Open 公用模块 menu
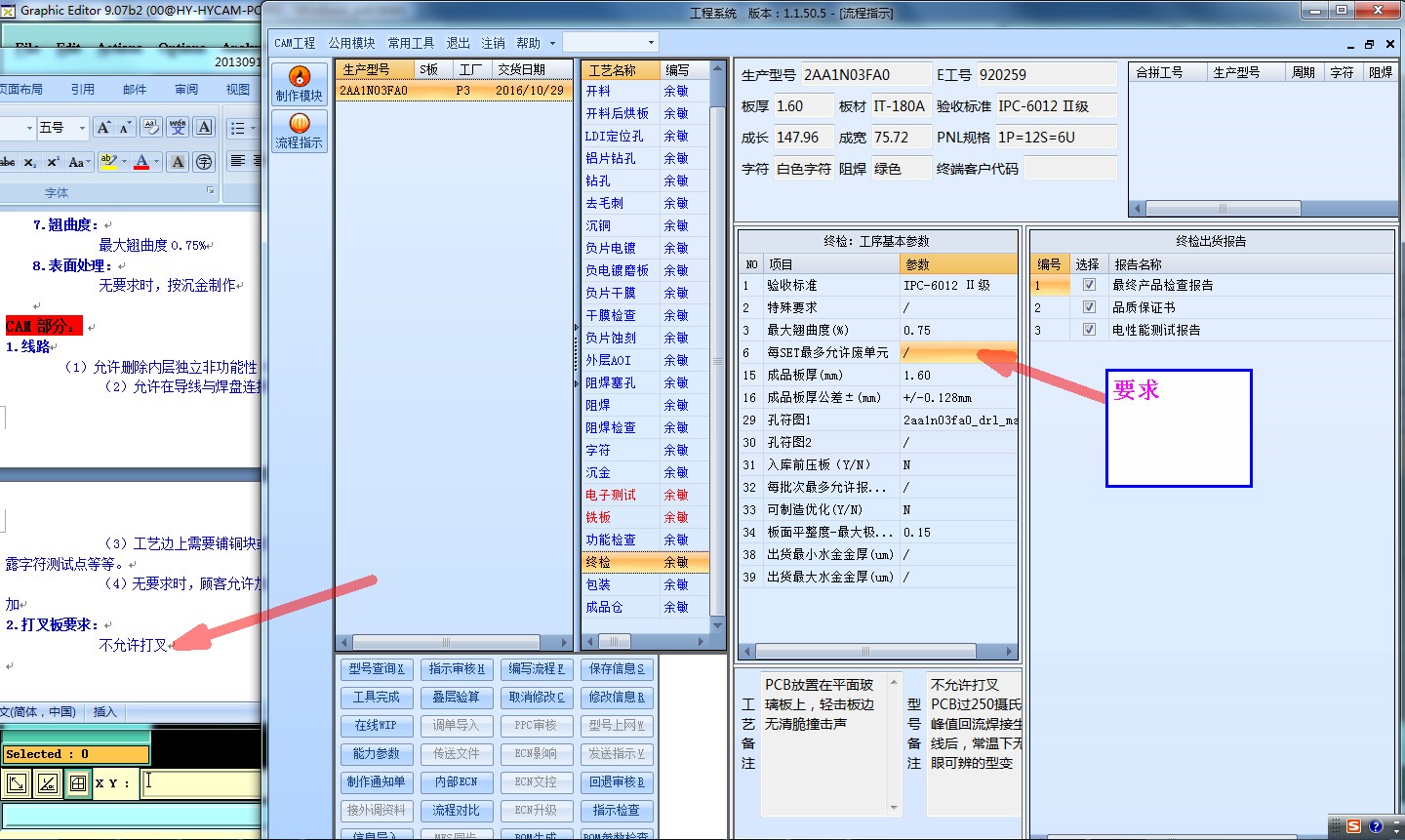The image size is (1405, 840). [351, 43]
